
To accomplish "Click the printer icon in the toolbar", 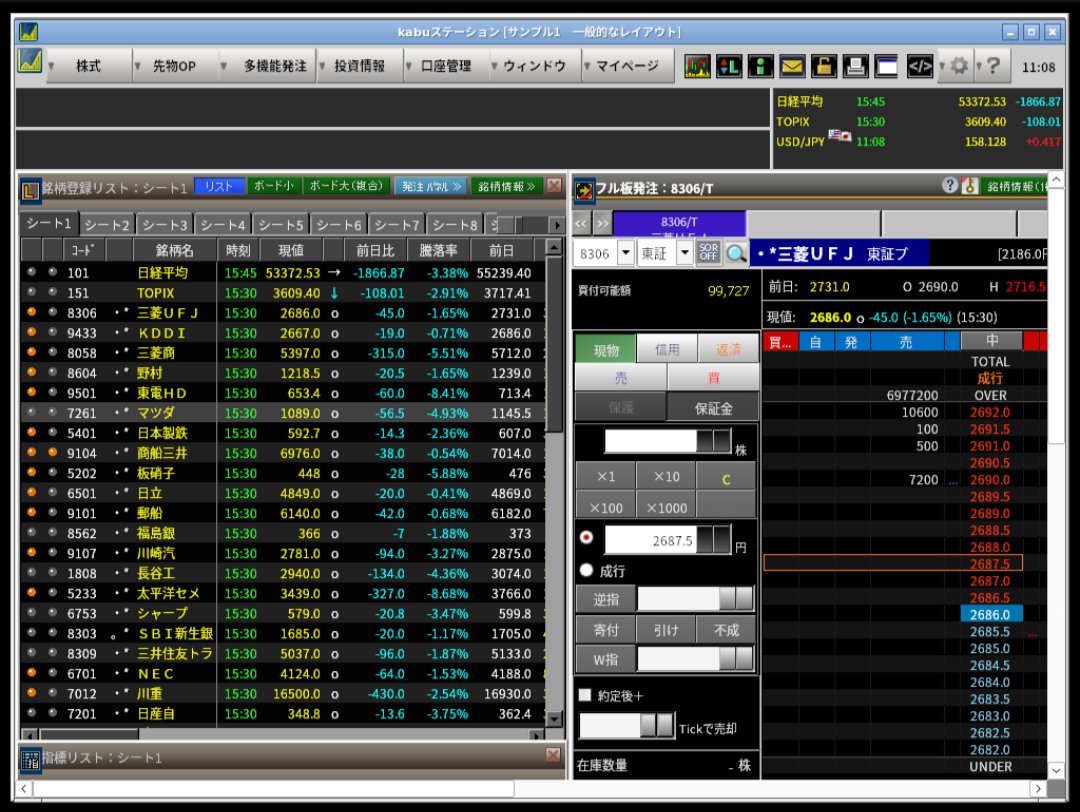I will (x=855, y=66).
